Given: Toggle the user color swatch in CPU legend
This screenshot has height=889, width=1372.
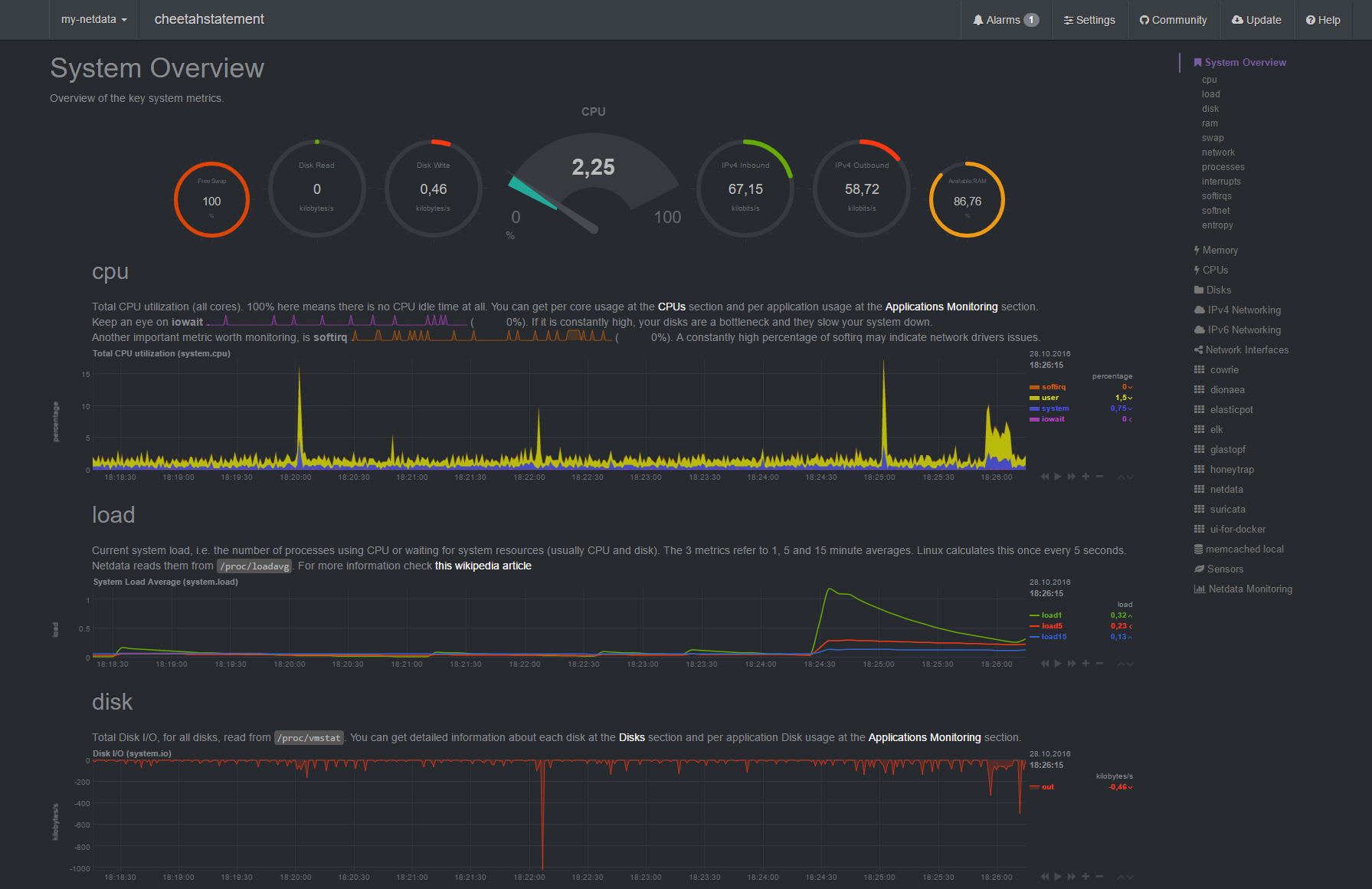Looking at the screenshot, I should pos(1034,398).
